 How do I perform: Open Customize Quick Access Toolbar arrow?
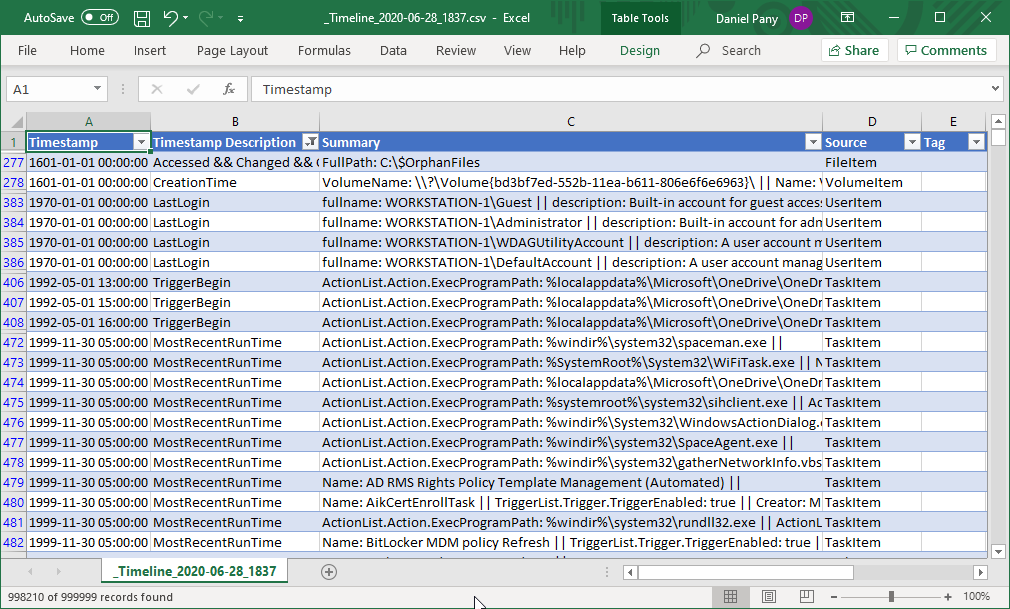(240, 19)
